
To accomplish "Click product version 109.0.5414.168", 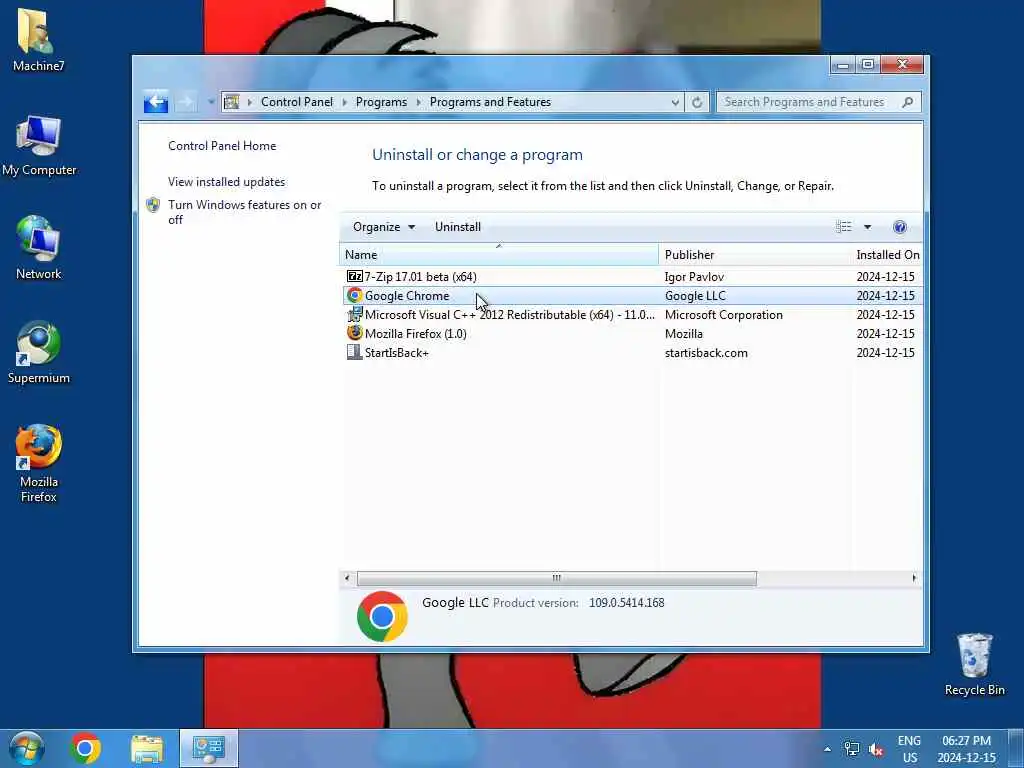I will click(x=626, y=603).
